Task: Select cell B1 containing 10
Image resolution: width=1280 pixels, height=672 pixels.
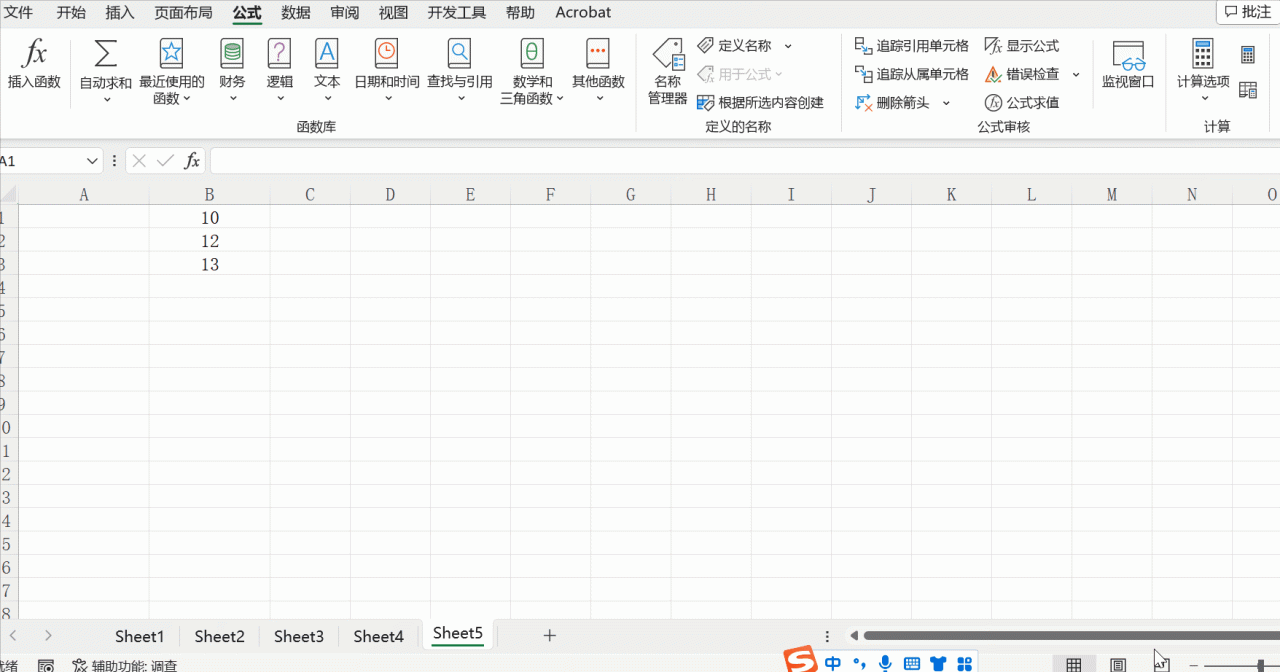Action: pyautogui.click(x=209, y=217)
